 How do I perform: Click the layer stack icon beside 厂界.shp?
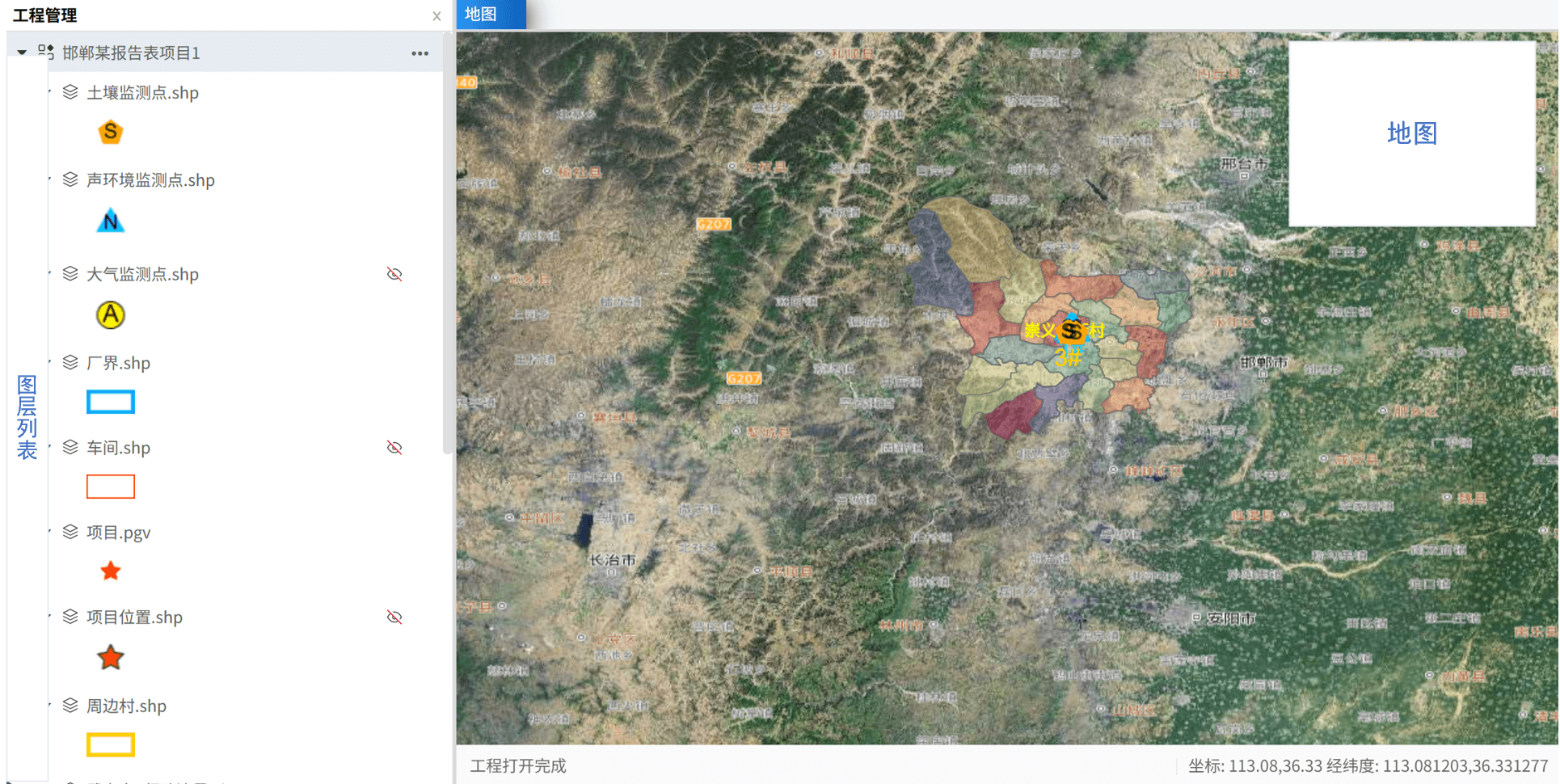(70, 362)
